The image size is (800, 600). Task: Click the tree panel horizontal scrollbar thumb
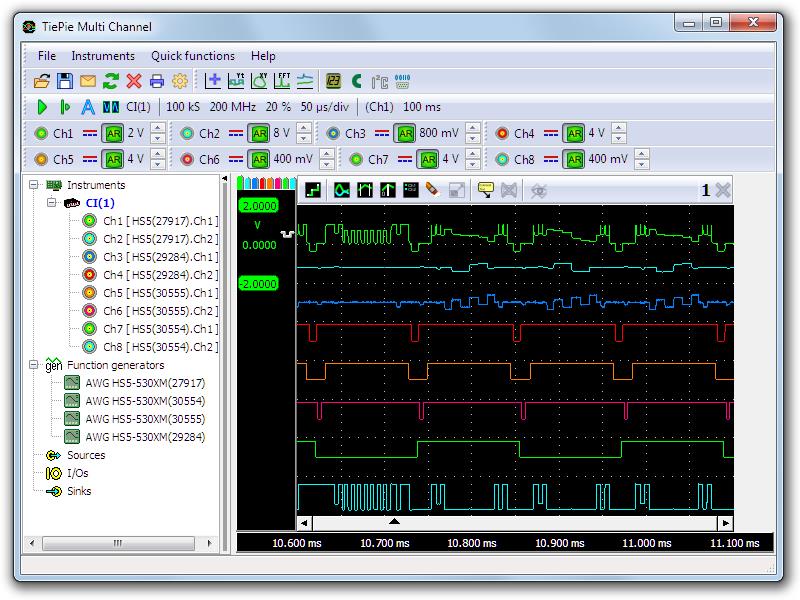[118, 543]
